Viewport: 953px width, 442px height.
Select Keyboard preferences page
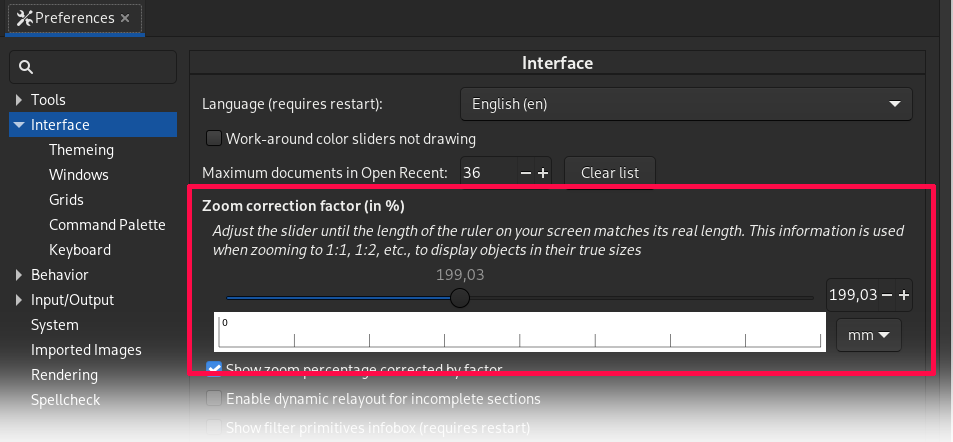coord(80,250)
